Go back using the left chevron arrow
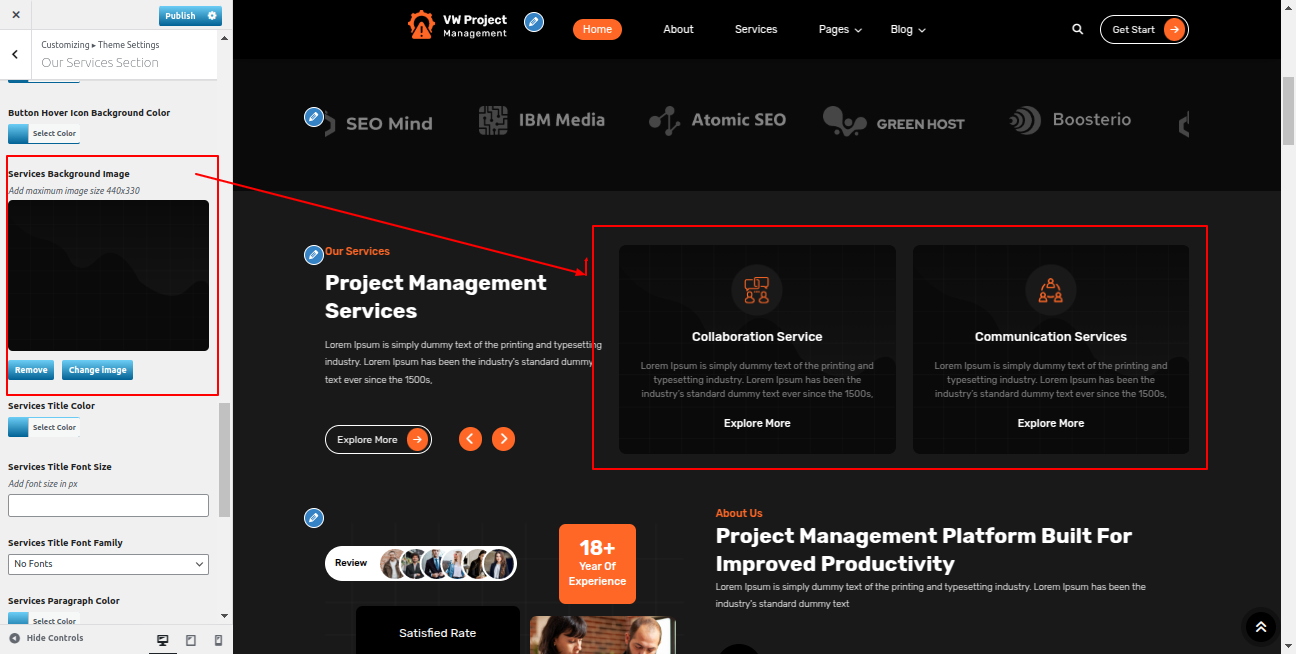Viewport: 1296px width, 654px height. pyautogui.click(x=15, y=55)
